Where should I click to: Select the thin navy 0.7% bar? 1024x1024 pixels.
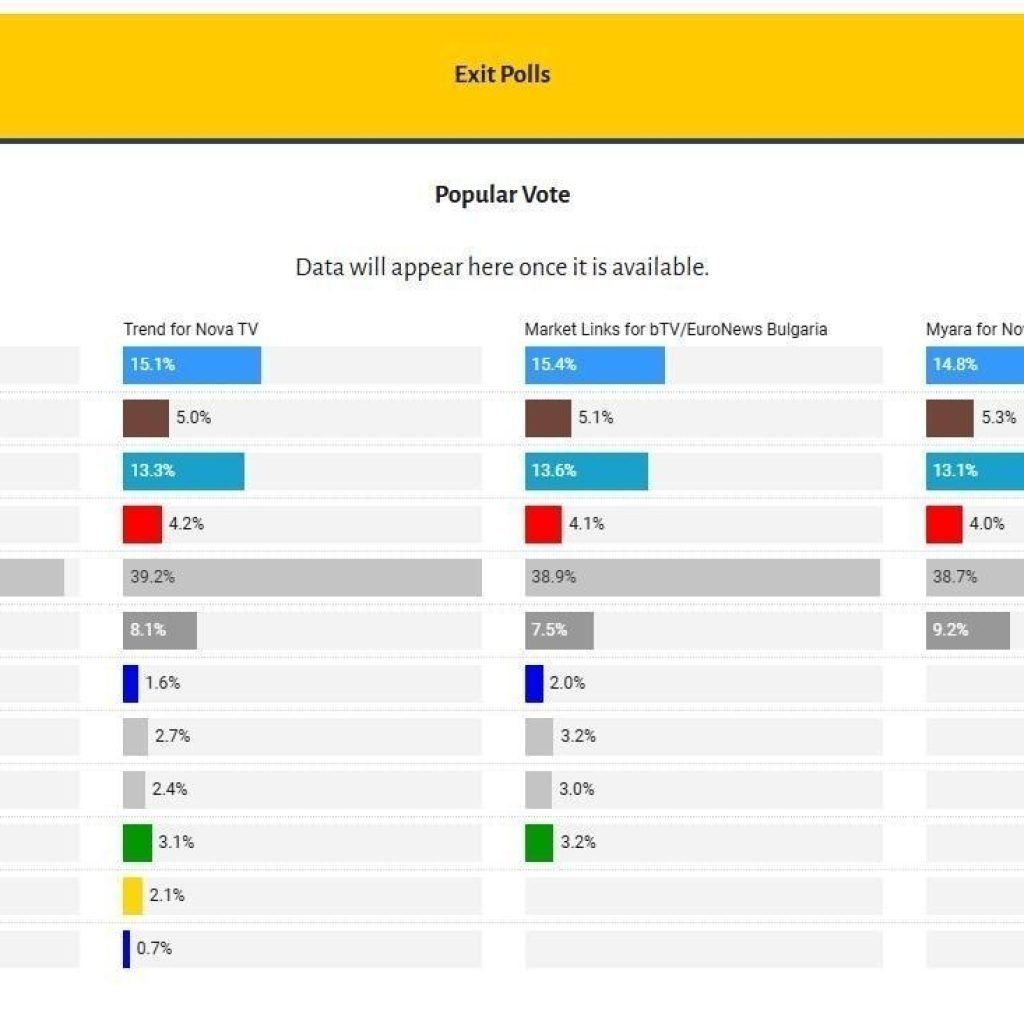pos(126,948)
